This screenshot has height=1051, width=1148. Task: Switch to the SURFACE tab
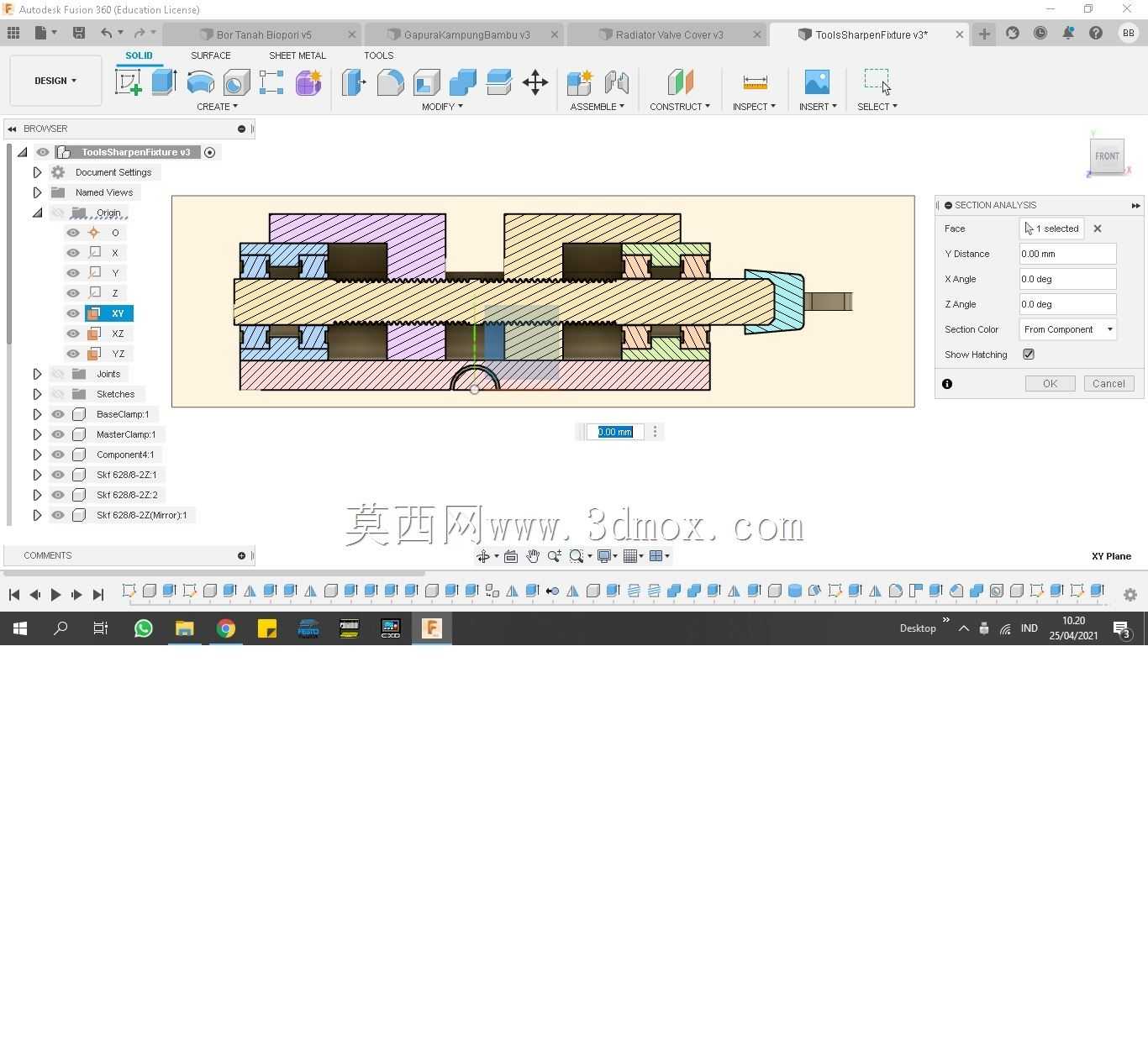pos(210,55)
